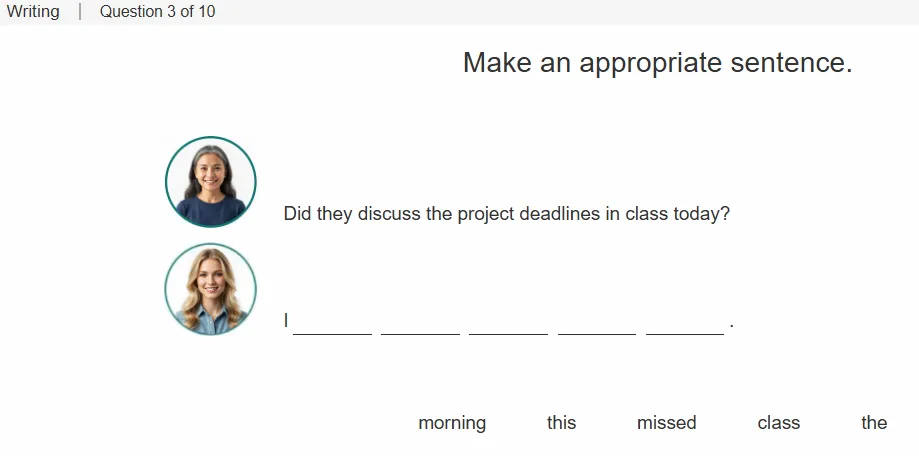The width and height of the screenshot is (919, 456).
Task: Click the third blank in the sentence
Action: point(508,323)
